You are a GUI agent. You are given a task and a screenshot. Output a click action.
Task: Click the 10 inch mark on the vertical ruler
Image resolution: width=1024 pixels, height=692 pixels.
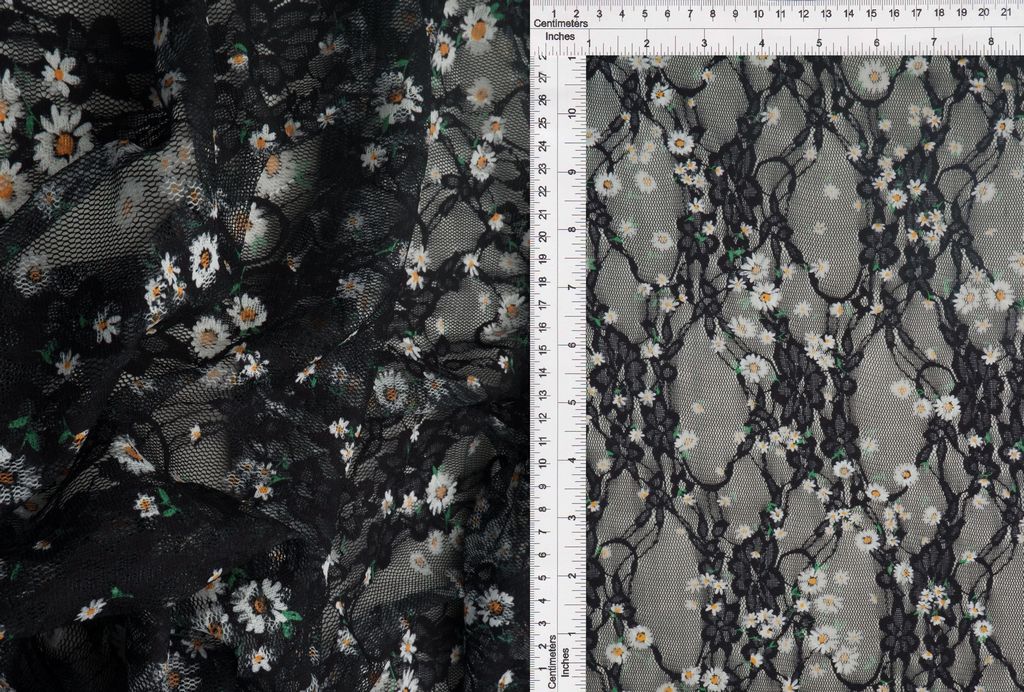click(x=572, y=112)
